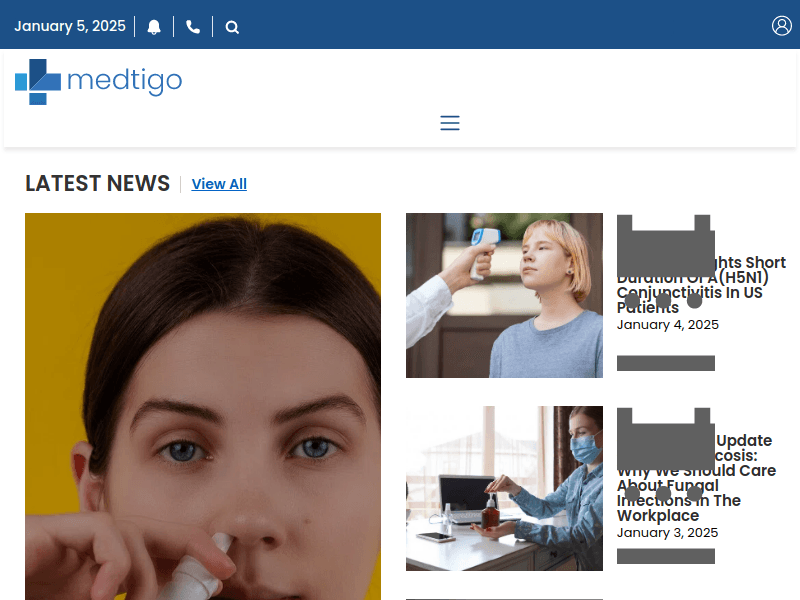Click the January 3, 2025 article date
This screenshot has height=600, width=800.
667,532
